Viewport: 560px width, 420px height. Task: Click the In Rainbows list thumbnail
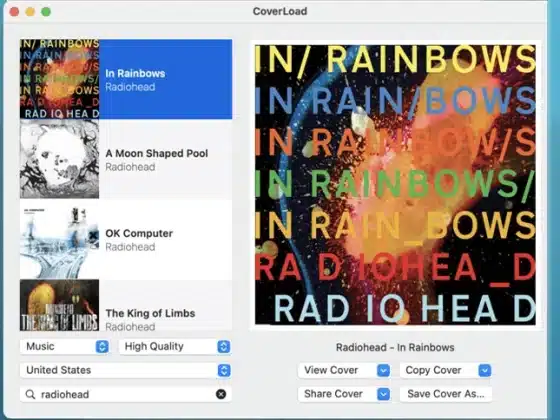[59, 79]
